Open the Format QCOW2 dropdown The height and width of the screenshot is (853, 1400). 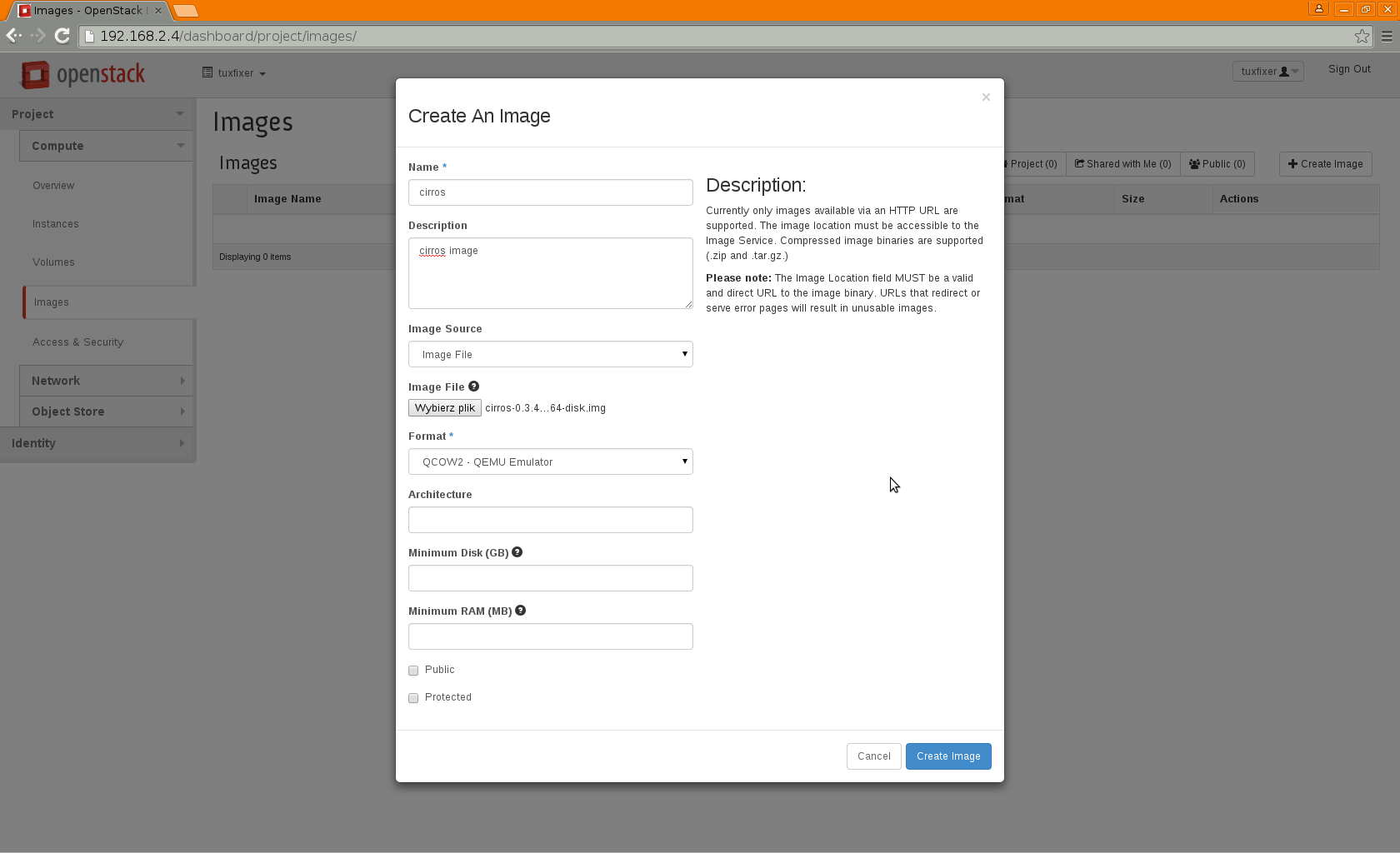click(550, 461)
